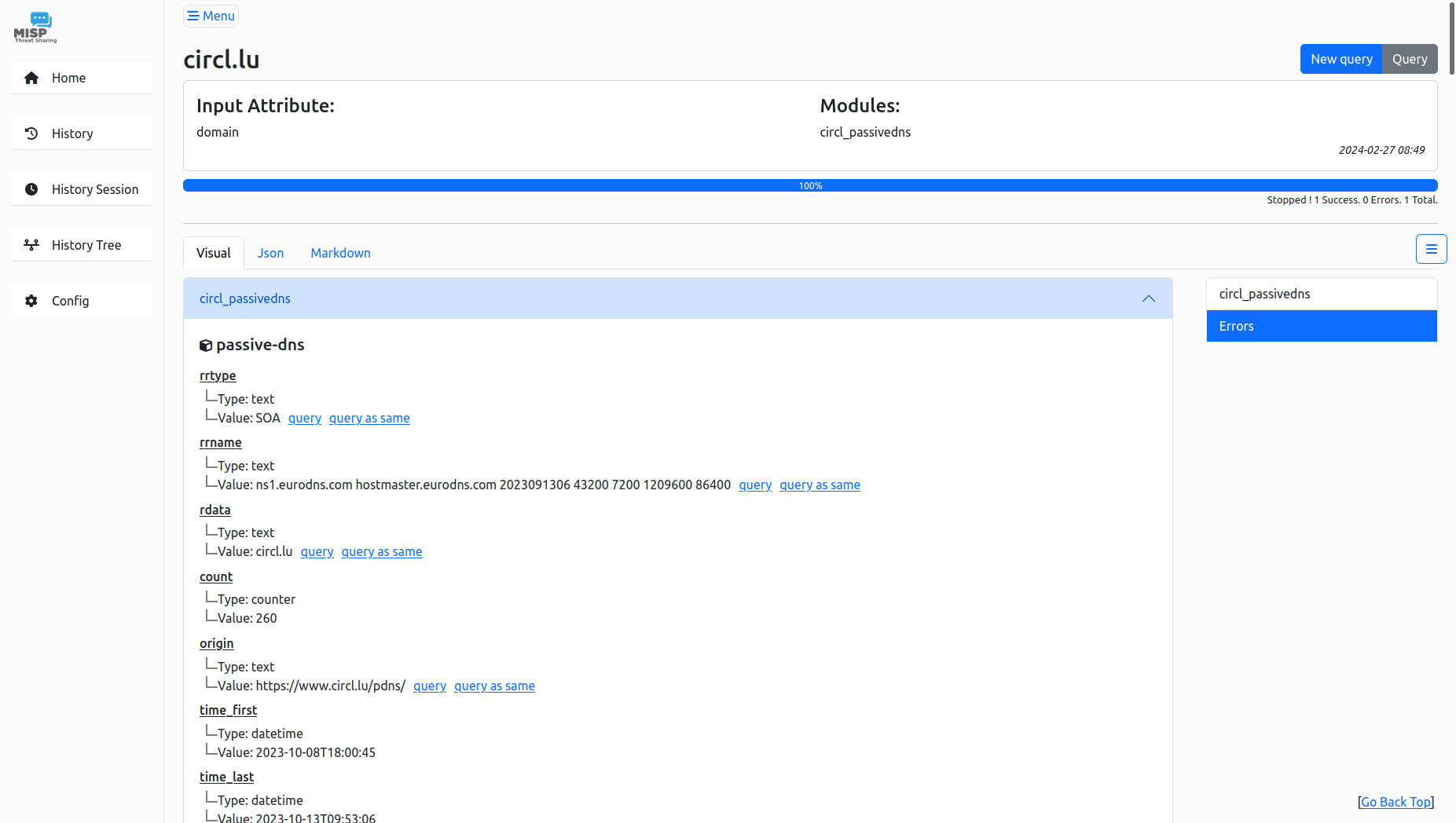The image size is (1456, 823).
Task: Toggle the sidebar with Menu button
Action: tap(211, 16)
